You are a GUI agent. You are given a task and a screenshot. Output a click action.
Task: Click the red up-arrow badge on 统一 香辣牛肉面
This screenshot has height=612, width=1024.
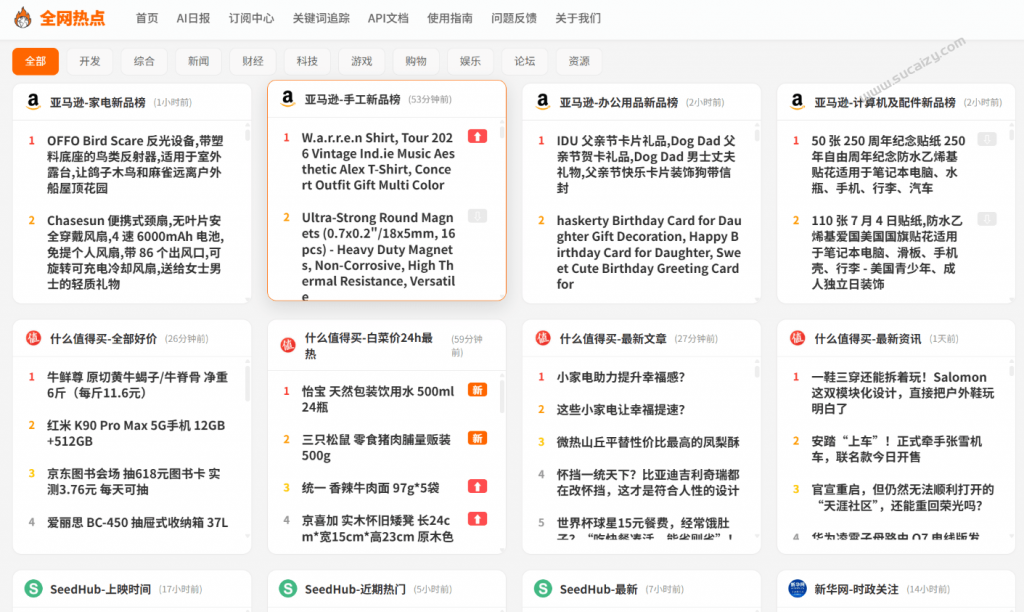pyautogui.click(x=477, y=487)
